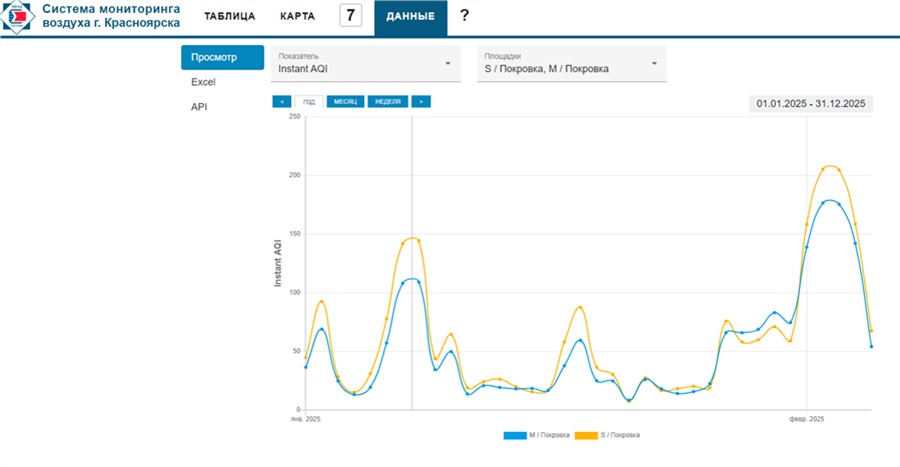Click the Krasnoyarsk air monitoring logo

click(x=18, y=17)
